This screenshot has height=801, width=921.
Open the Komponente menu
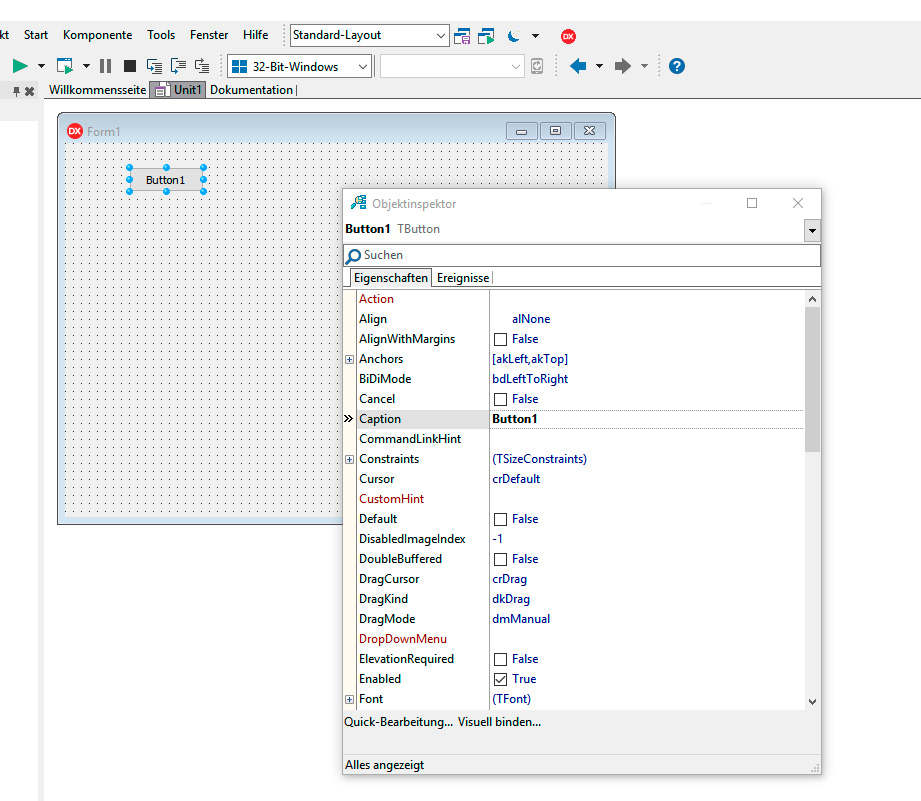click(x=98, y=35)
